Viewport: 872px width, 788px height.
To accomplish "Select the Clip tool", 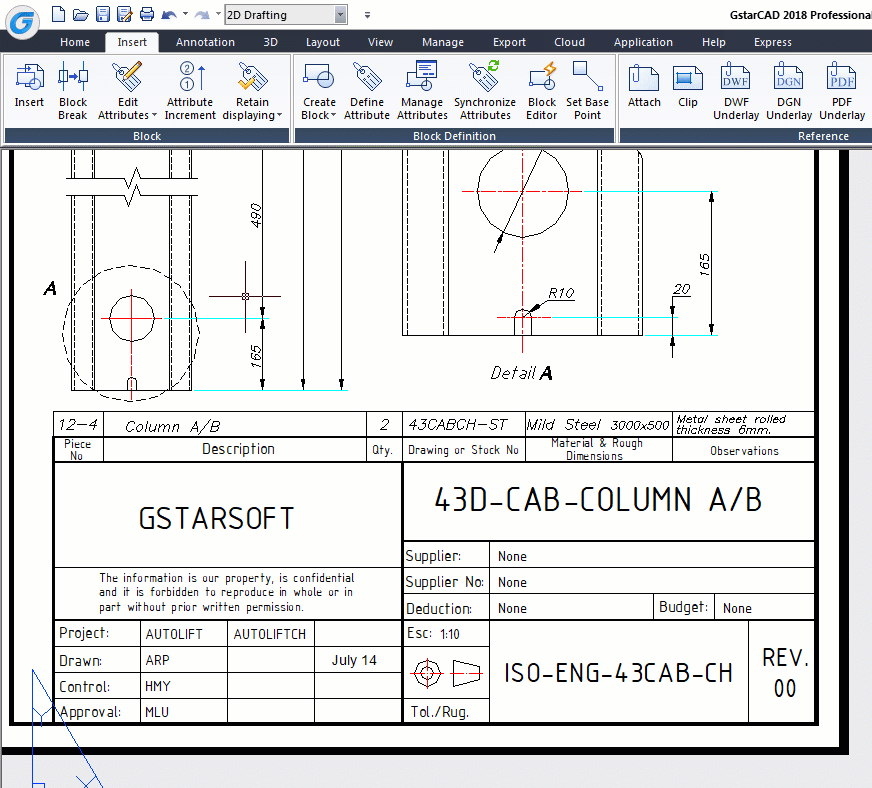I will 688,78.
